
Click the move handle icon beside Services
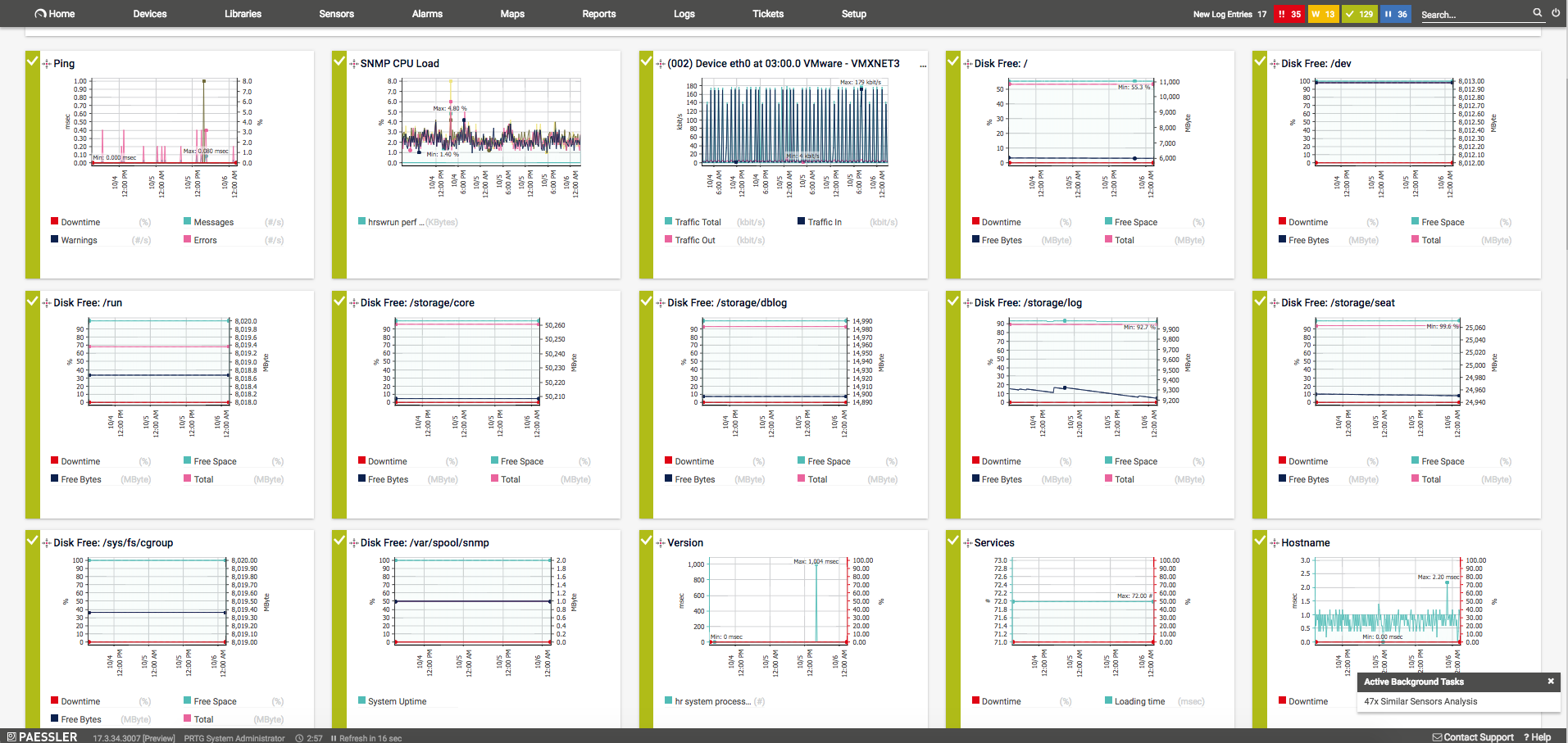point(968,543)
